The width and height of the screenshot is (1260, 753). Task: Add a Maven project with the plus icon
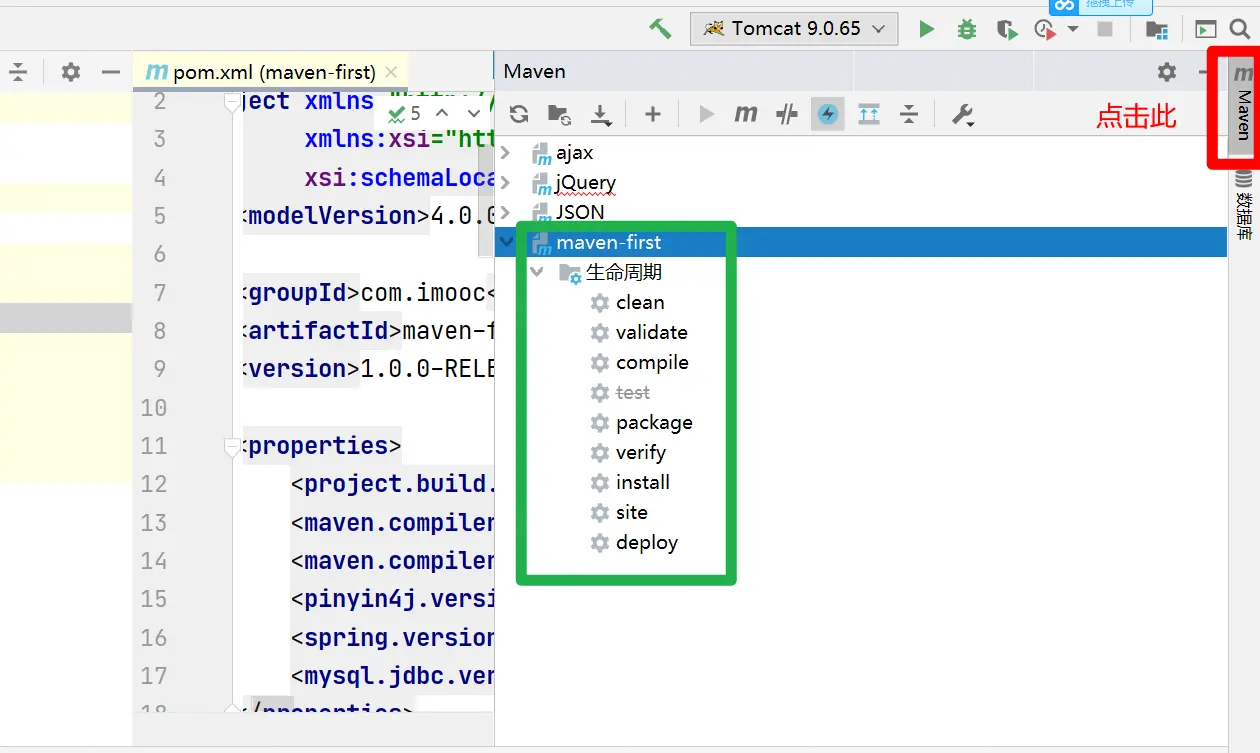pos(653,114)
